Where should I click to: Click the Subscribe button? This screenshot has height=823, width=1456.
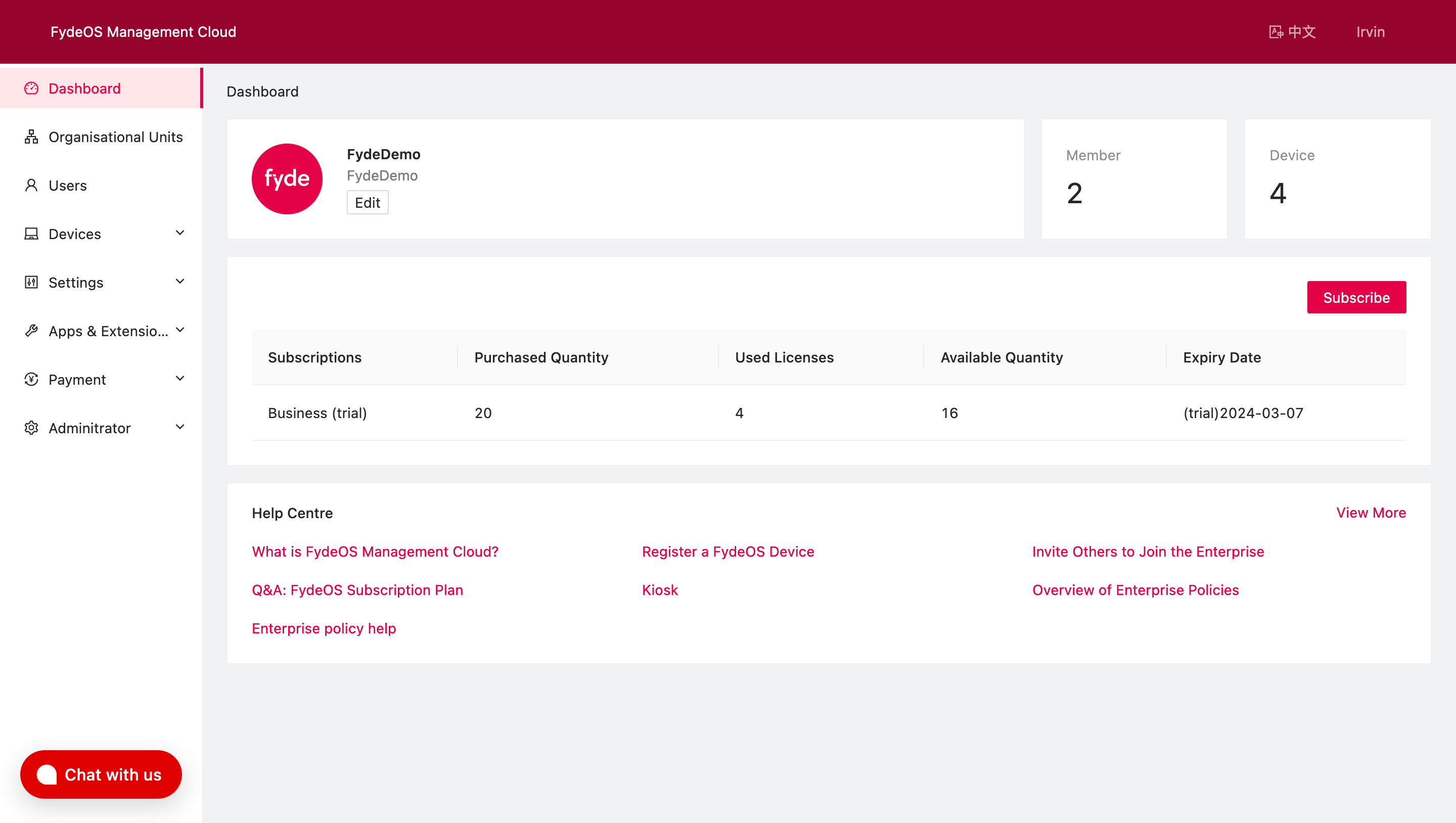click(1356, 297)
